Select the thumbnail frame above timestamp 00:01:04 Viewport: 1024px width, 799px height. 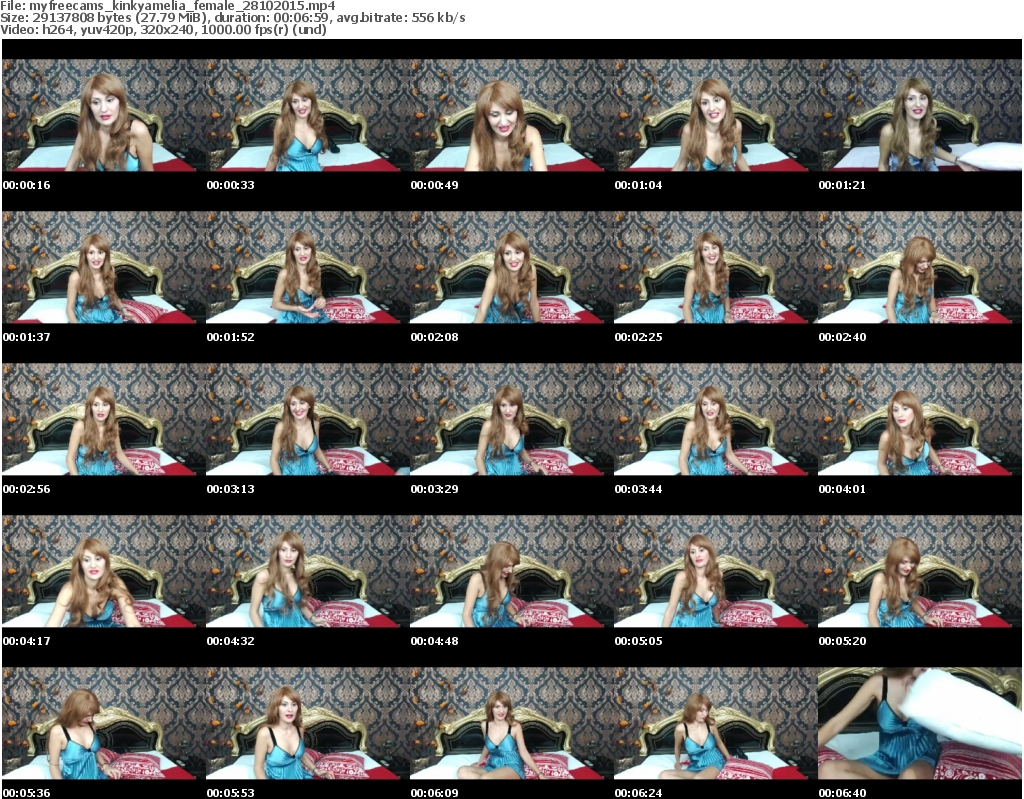click(x=716, y=115)
